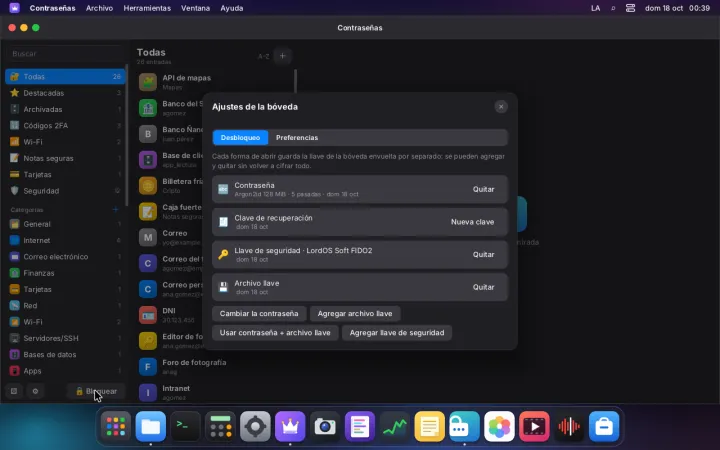Open the Ventana menu
Screen dimensions: 720x450
click(195, 8)
